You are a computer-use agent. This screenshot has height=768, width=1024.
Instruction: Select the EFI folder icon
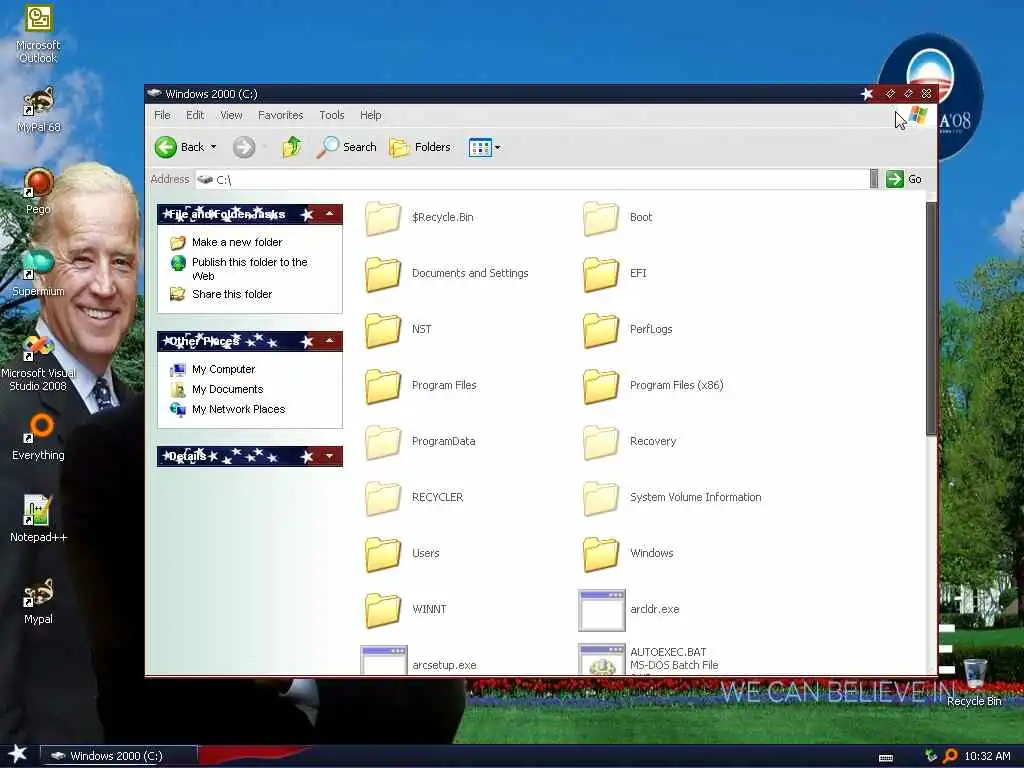click(x=601, y=274)
